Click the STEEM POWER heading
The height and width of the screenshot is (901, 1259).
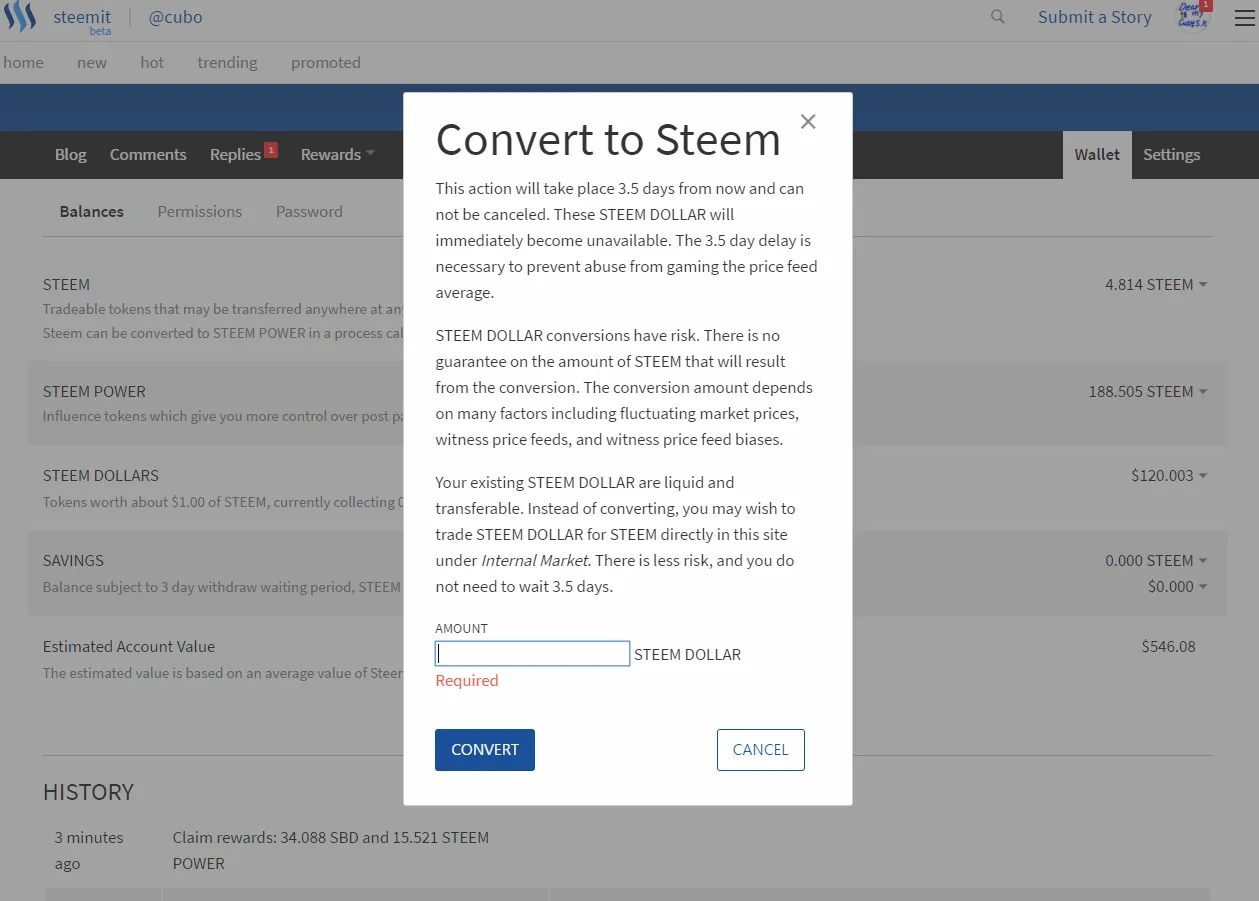(x=94, y=391)
